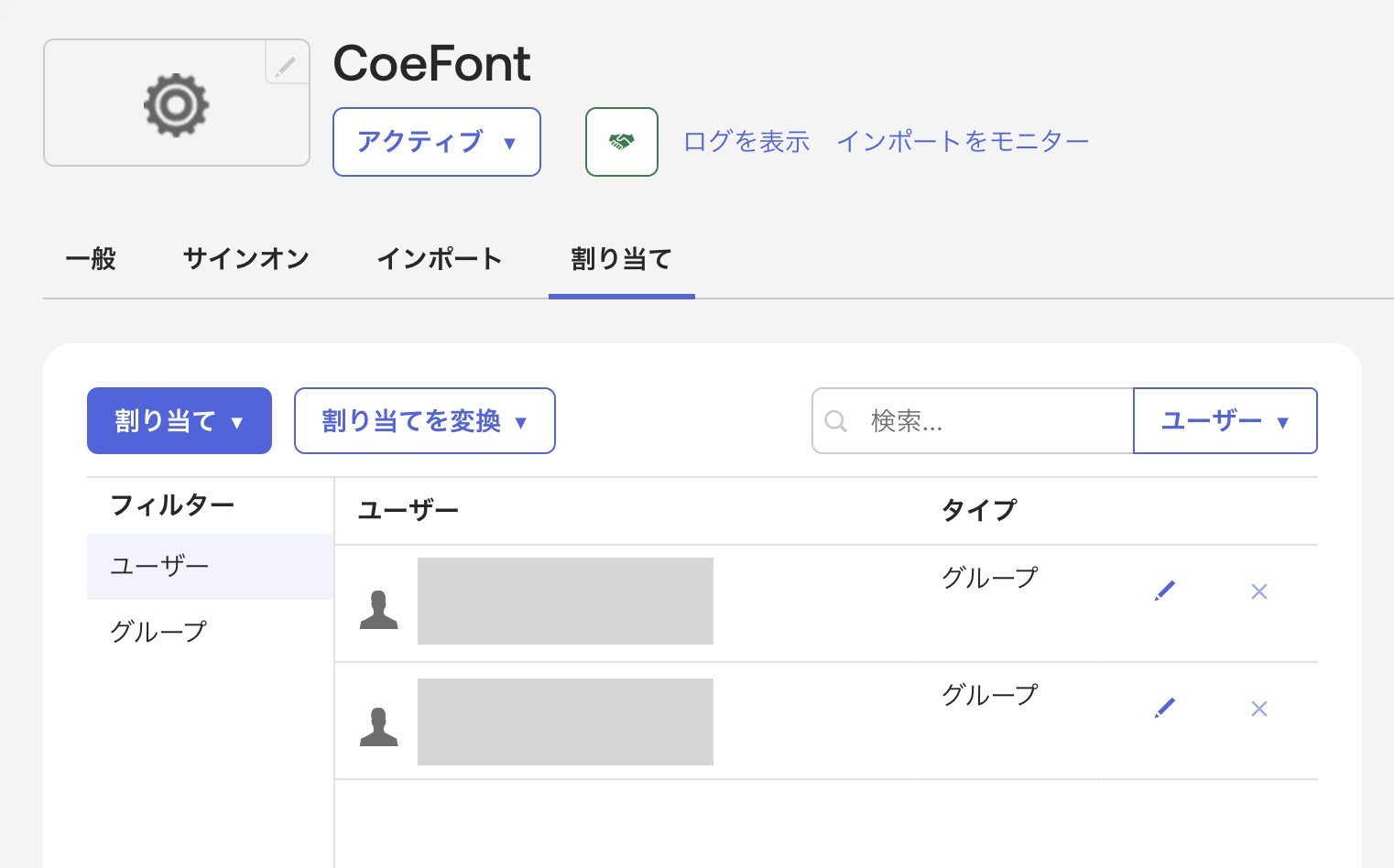Click the second row's user avatar icon
The width and height of the screenshot is (1394, 868).
(379, 727)
